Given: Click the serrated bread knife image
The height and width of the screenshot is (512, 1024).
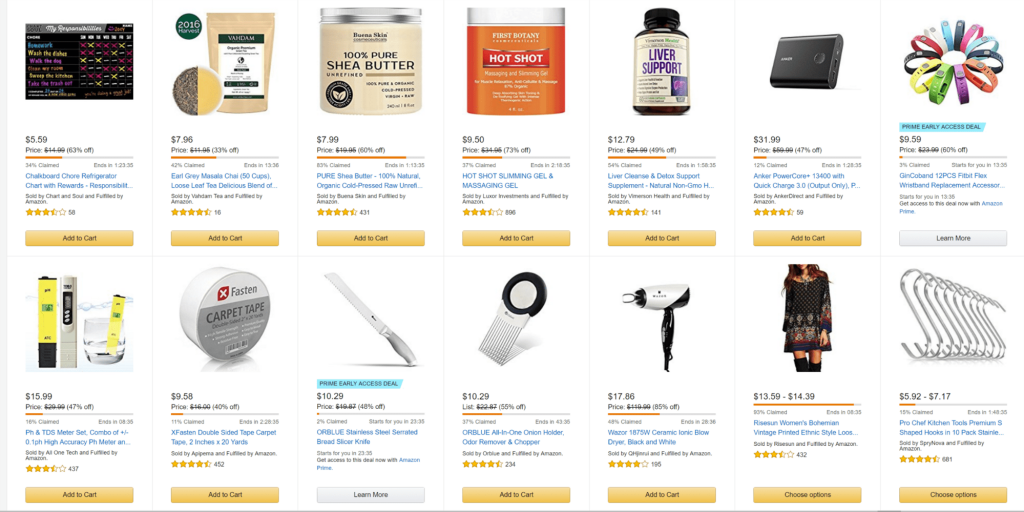Looking at the screenshot, I should click(x=370, y=319).
